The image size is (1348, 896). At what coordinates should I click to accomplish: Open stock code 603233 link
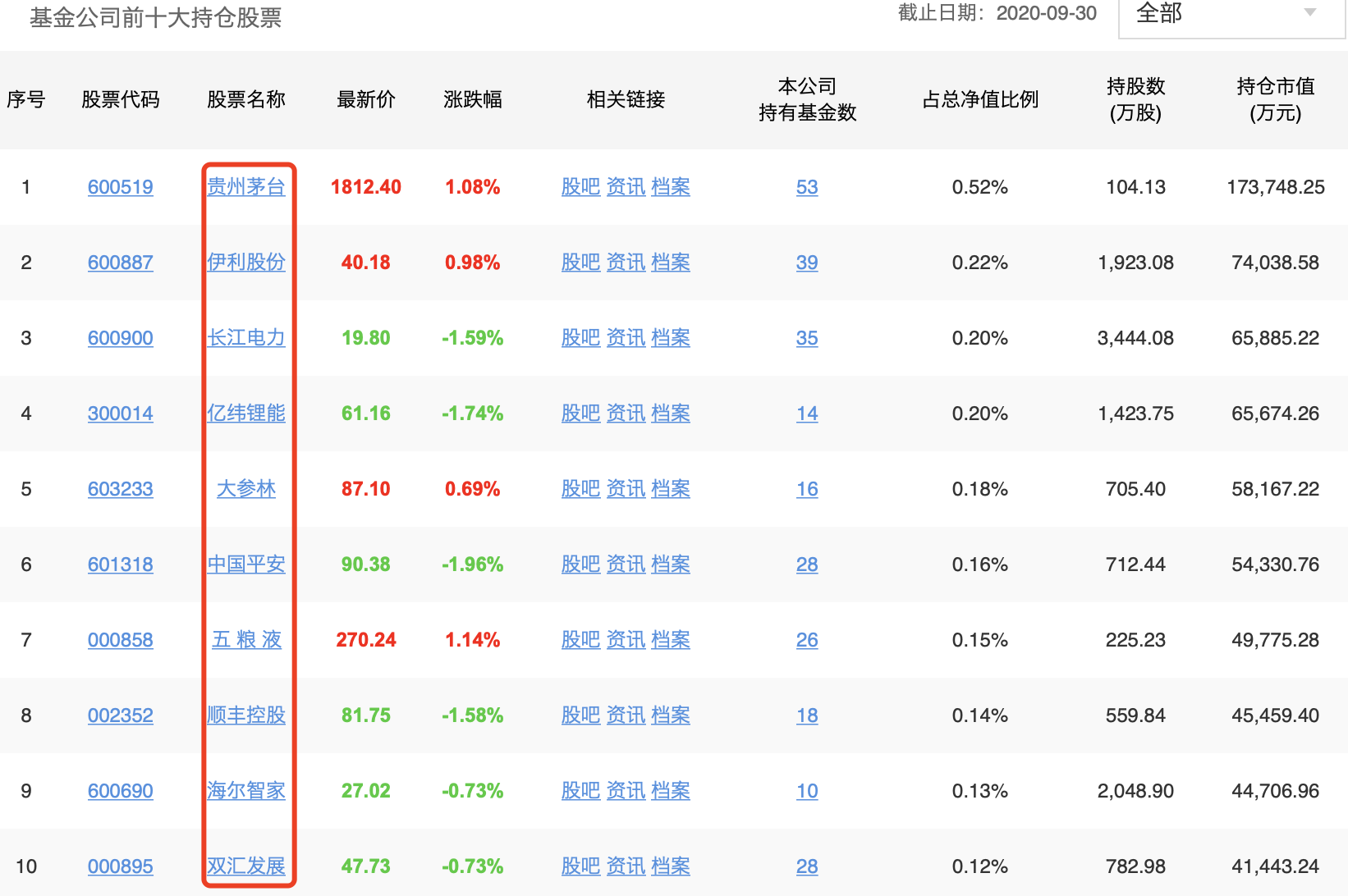(121, 489)
